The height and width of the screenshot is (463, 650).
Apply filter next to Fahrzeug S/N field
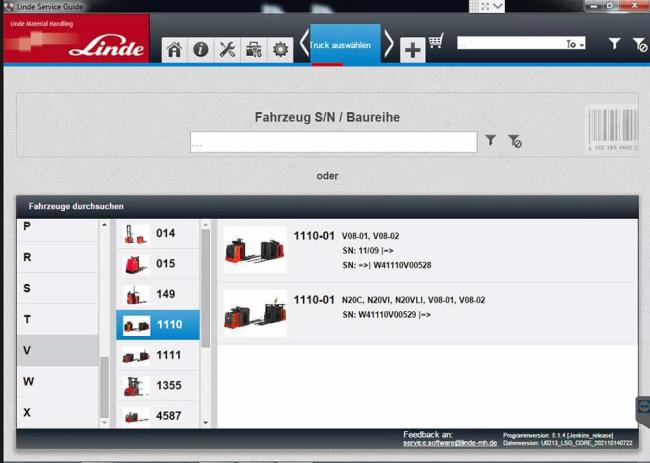(491, 141)
